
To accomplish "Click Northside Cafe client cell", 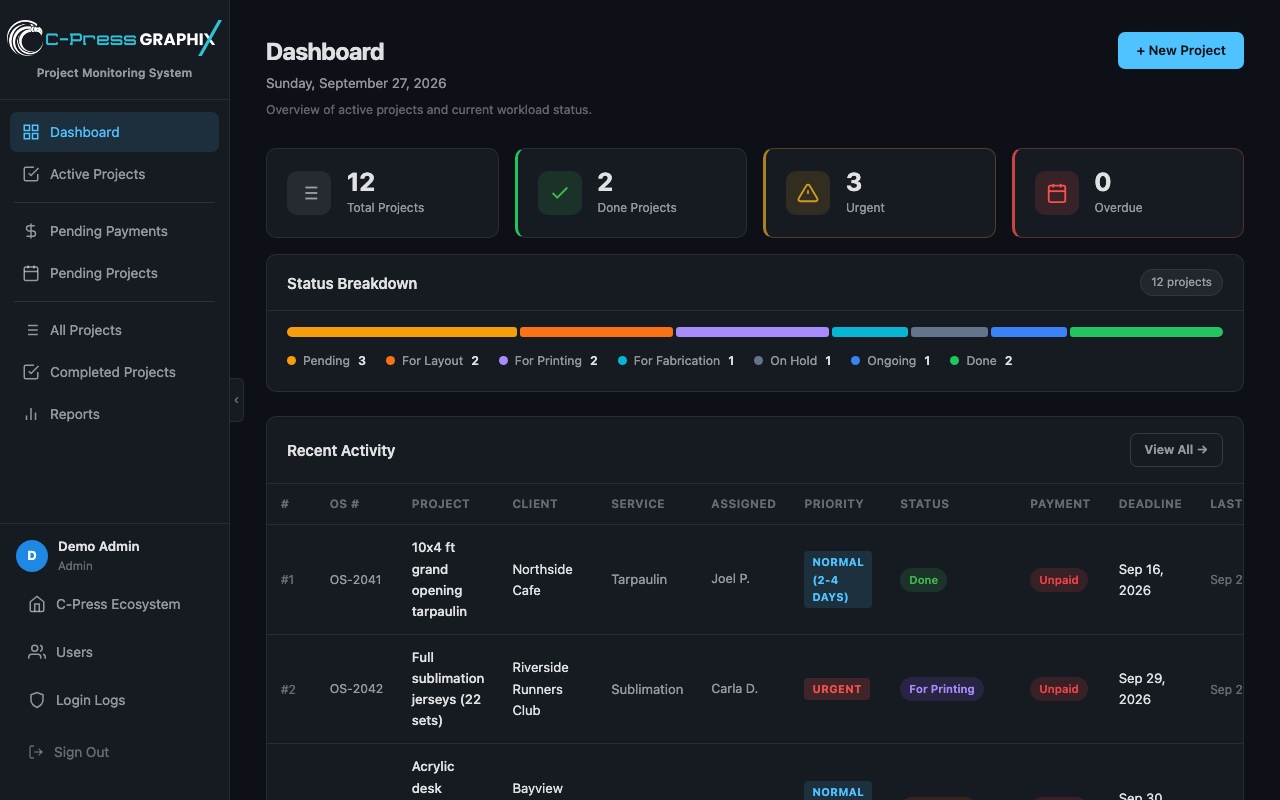I will click(542, 580).
